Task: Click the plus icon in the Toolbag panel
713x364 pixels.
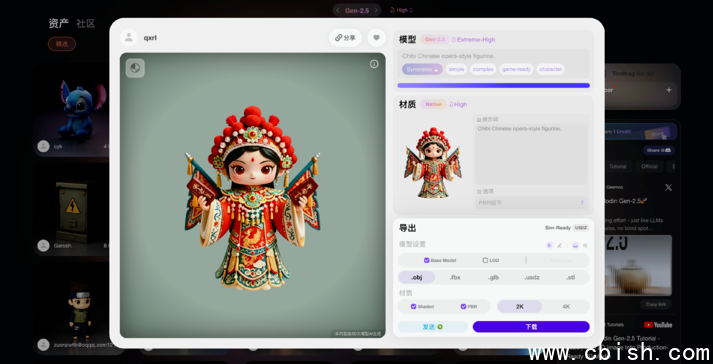Action: coord(669,90)
